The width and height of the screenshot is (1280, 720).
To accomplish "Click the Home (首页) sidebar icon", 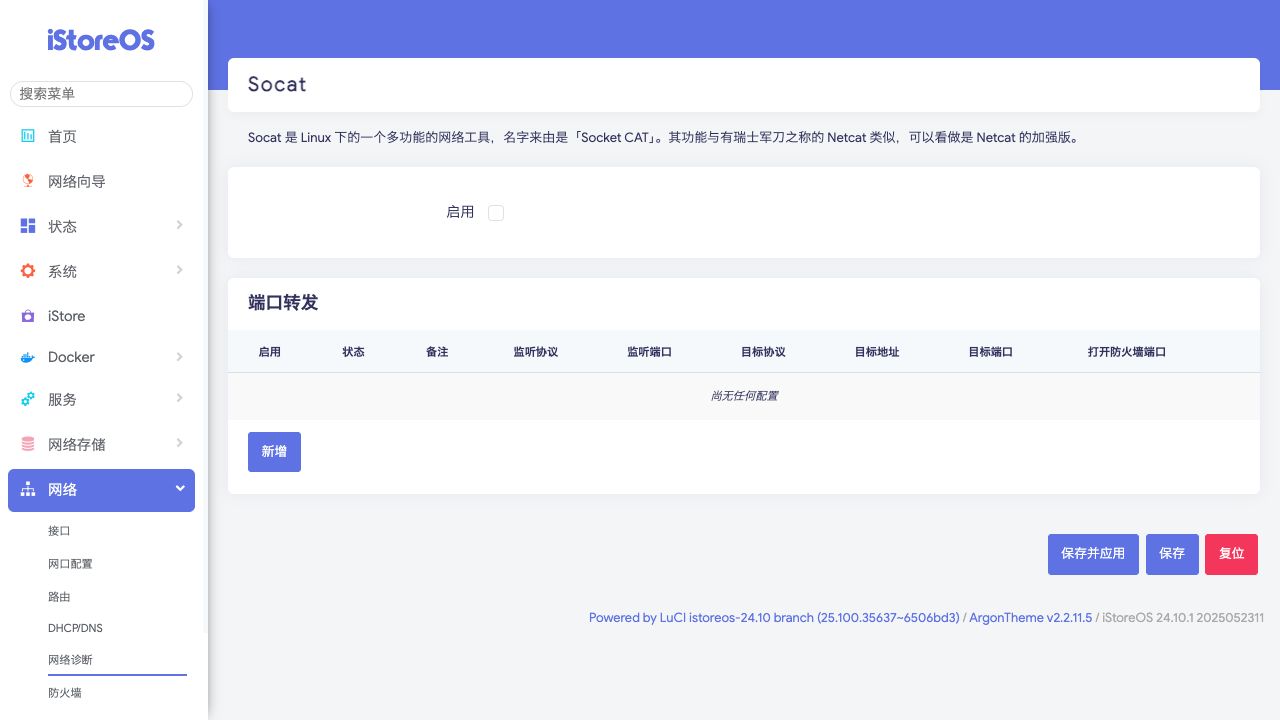I will click(x=28, y=136).
